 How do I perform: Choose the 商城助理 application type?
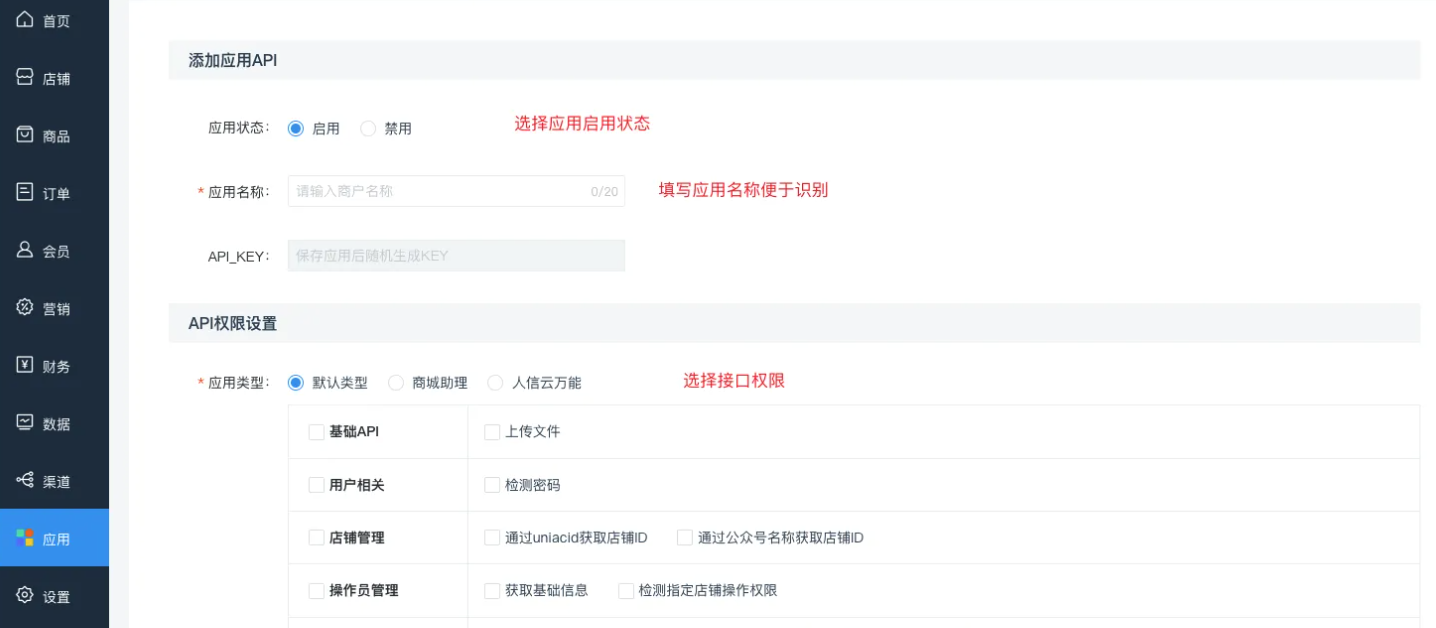point(396,382)
